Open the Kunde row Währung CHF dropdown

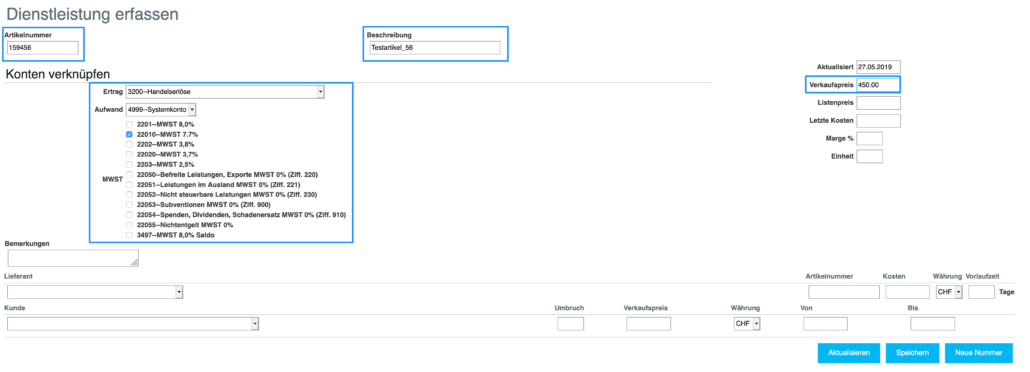pyautogui.click(x=747, y=323)
